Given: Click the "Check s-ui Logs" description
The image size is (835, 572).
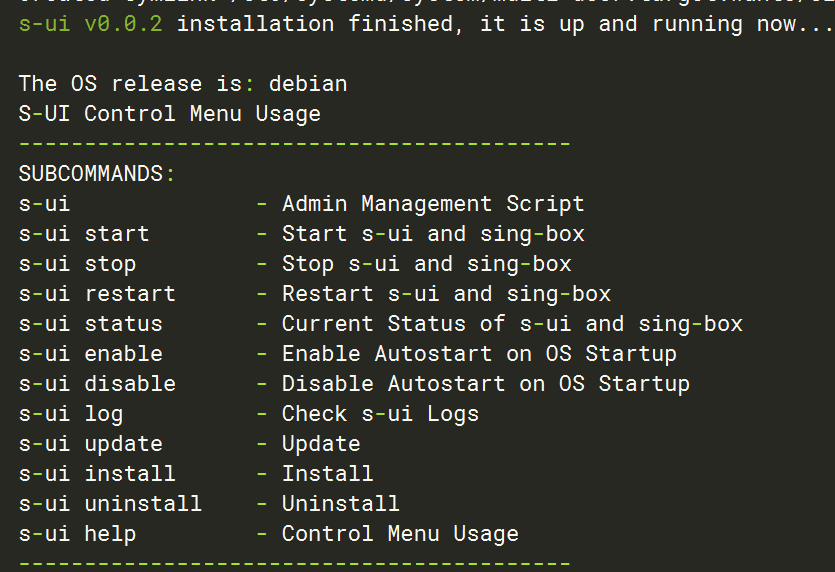Looking at the screenshot, I should (x=380, y=414).
